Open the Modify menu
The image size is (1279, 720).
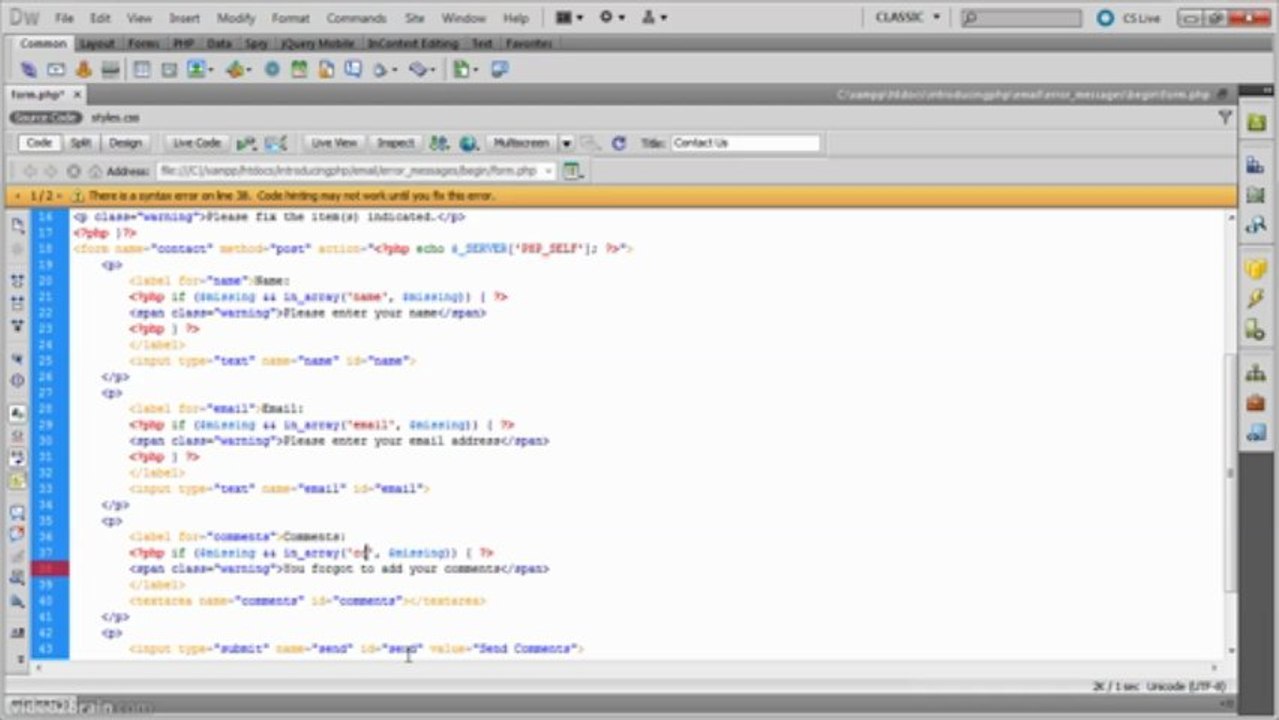click(x=236, y=18)
